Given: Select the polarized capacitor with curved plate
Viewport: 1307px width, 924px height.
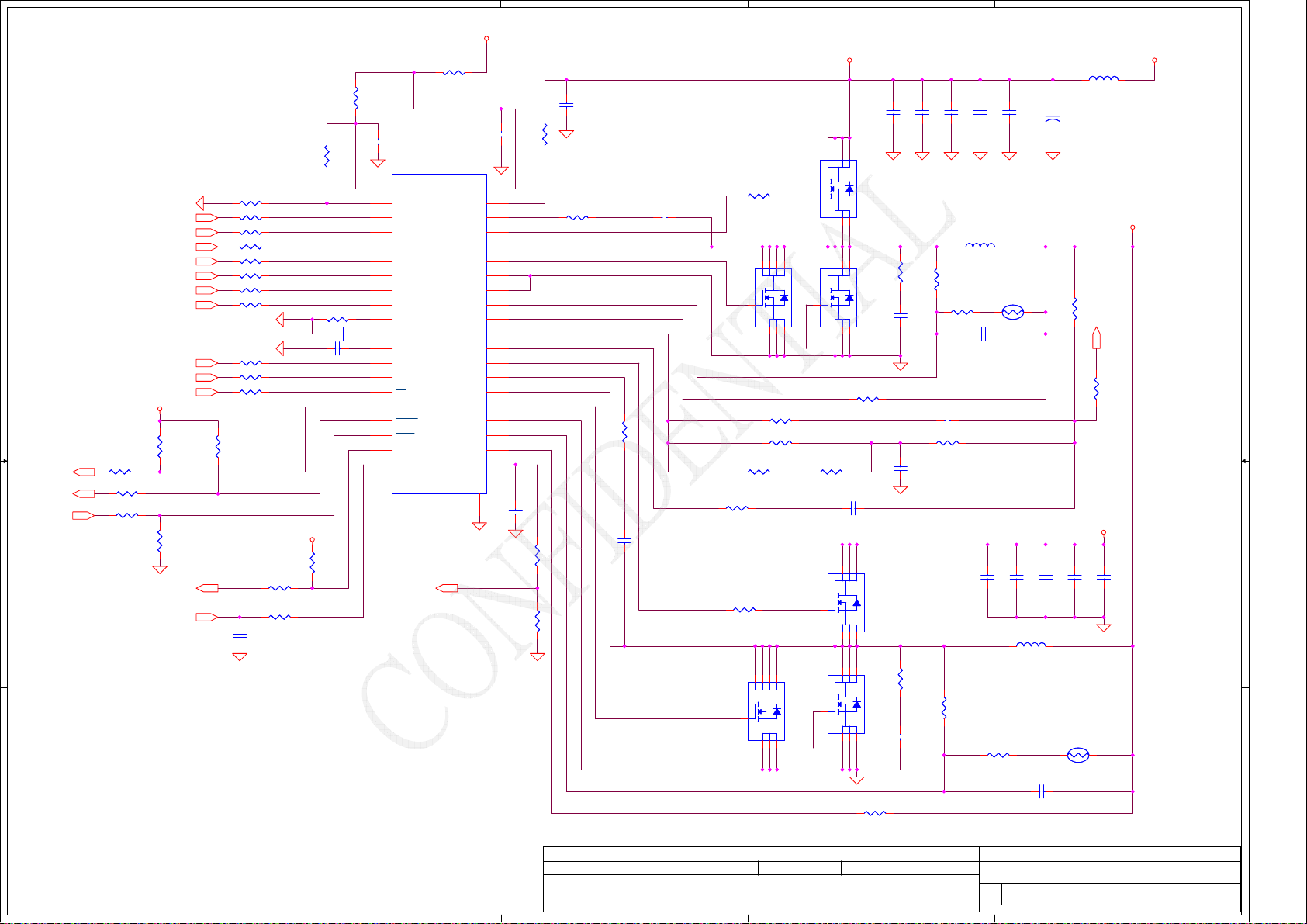Looking at the screenshot, I should (x=1053, y=119).
